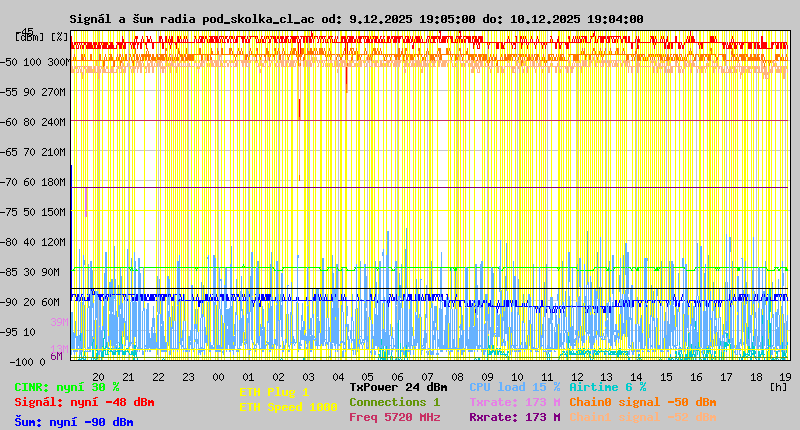The image size is (800, 430).
Task: Click the graph title text at top
Action: point(356,19)
